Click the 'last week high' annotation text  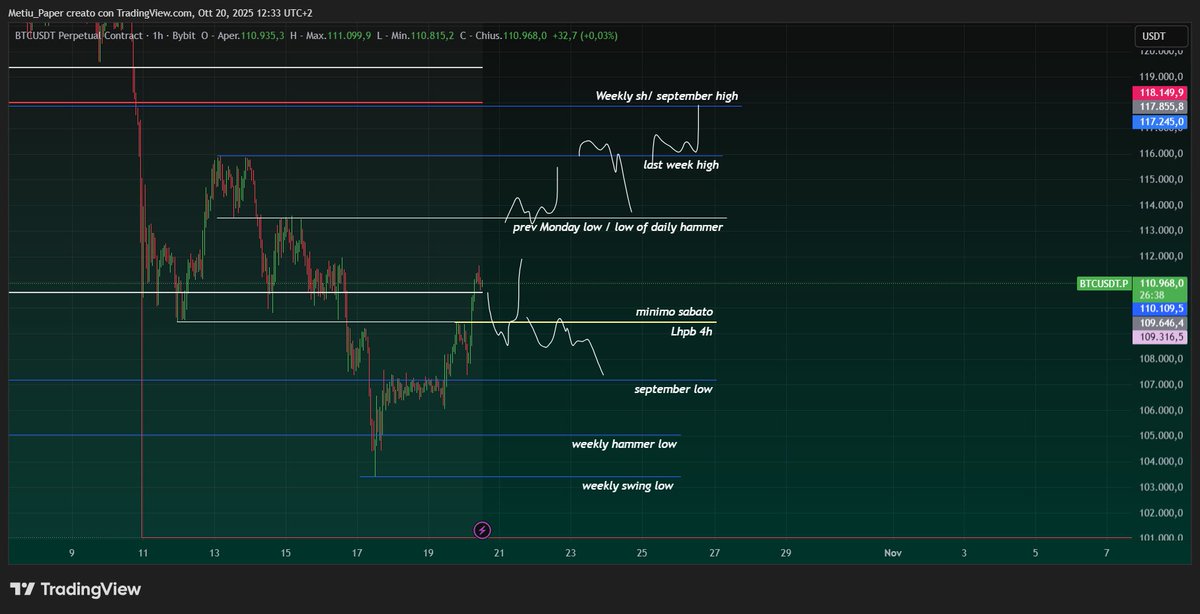(x=681, y=165)
